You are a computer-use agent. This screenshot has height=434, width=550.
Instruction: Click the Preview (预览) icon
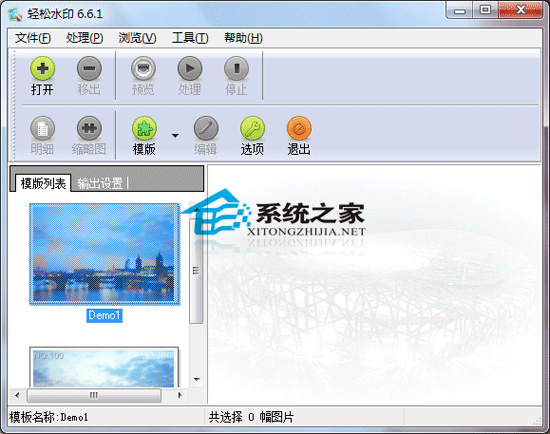click(x=143, y=69)
